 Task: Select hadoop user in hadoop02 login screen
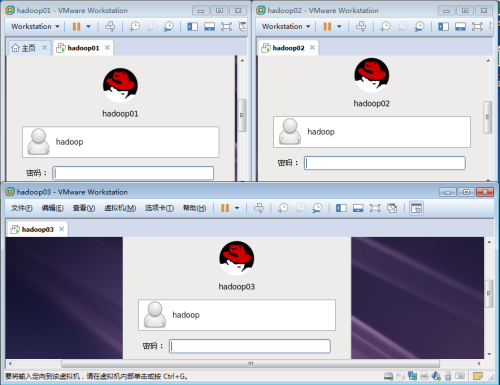(372, 132)
